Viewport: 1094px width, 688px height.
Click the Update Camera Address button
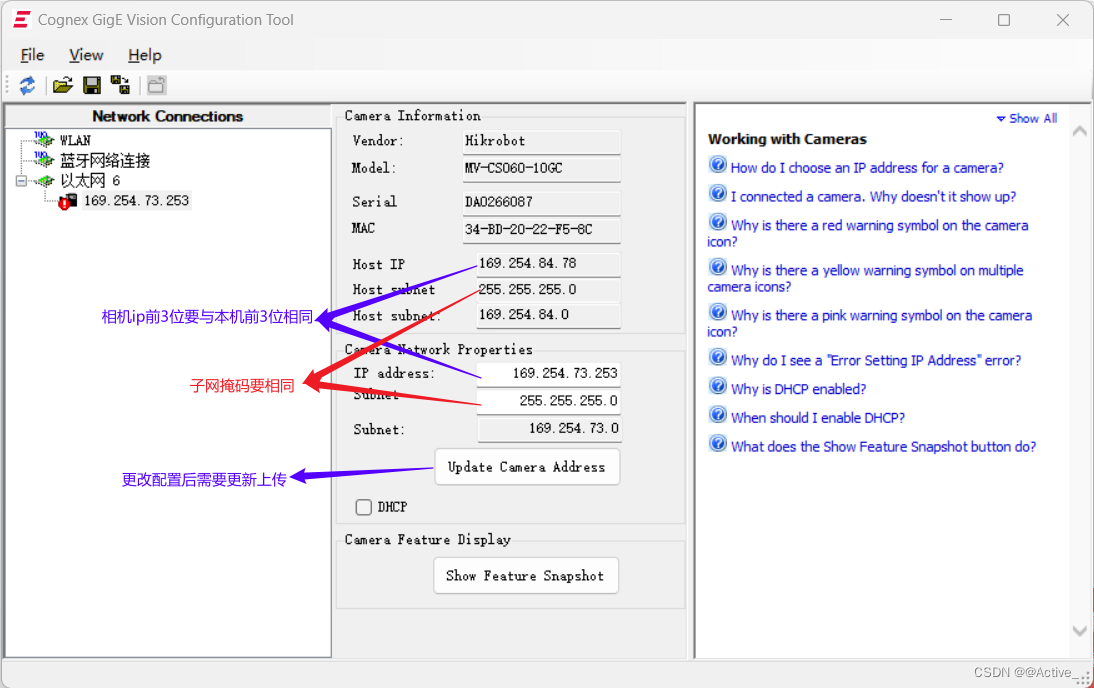(527, 467)
